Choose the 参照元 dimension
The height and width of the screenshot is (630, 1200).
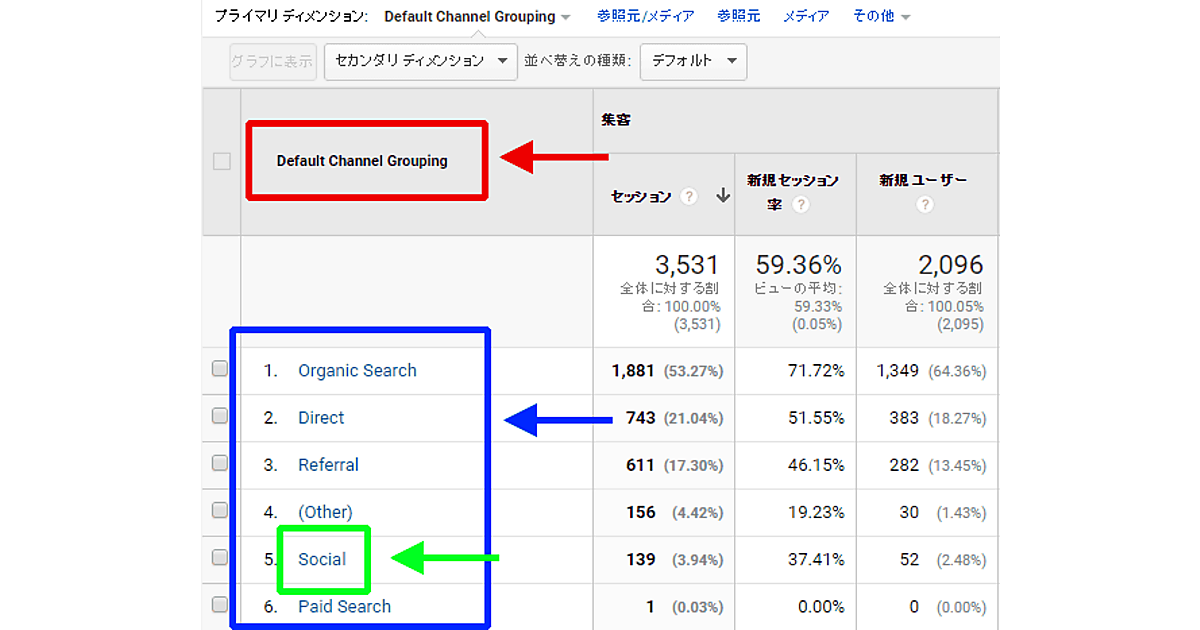click(x=738, y=17)
